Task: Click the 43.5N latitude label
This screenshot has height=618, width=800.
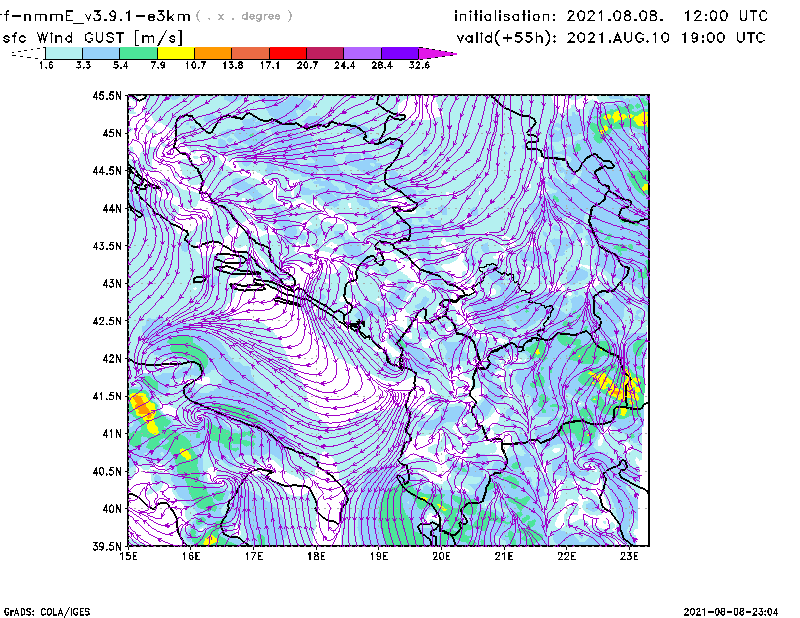Action: [108, 246]
